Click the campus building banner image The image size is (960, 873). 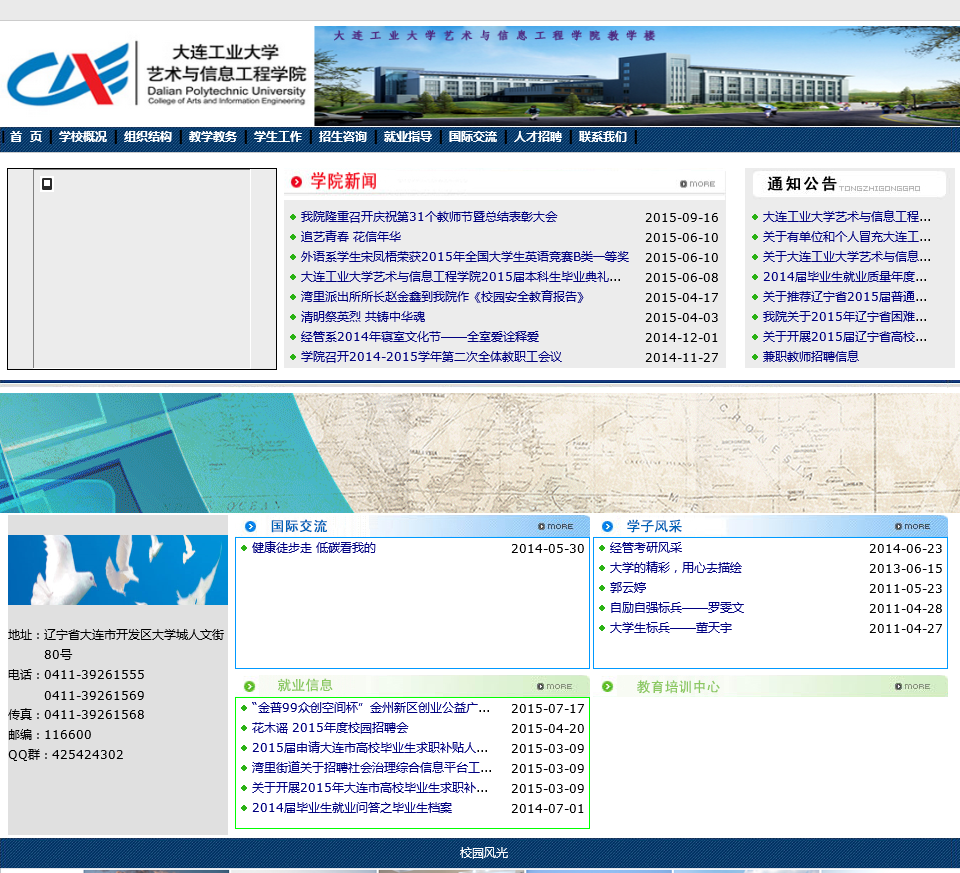pos(637,76)
